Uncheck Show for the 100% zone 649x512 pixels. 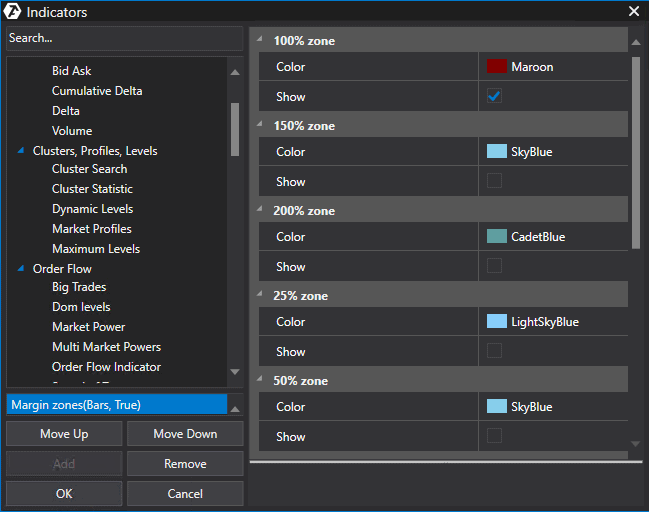click(494, 97)
